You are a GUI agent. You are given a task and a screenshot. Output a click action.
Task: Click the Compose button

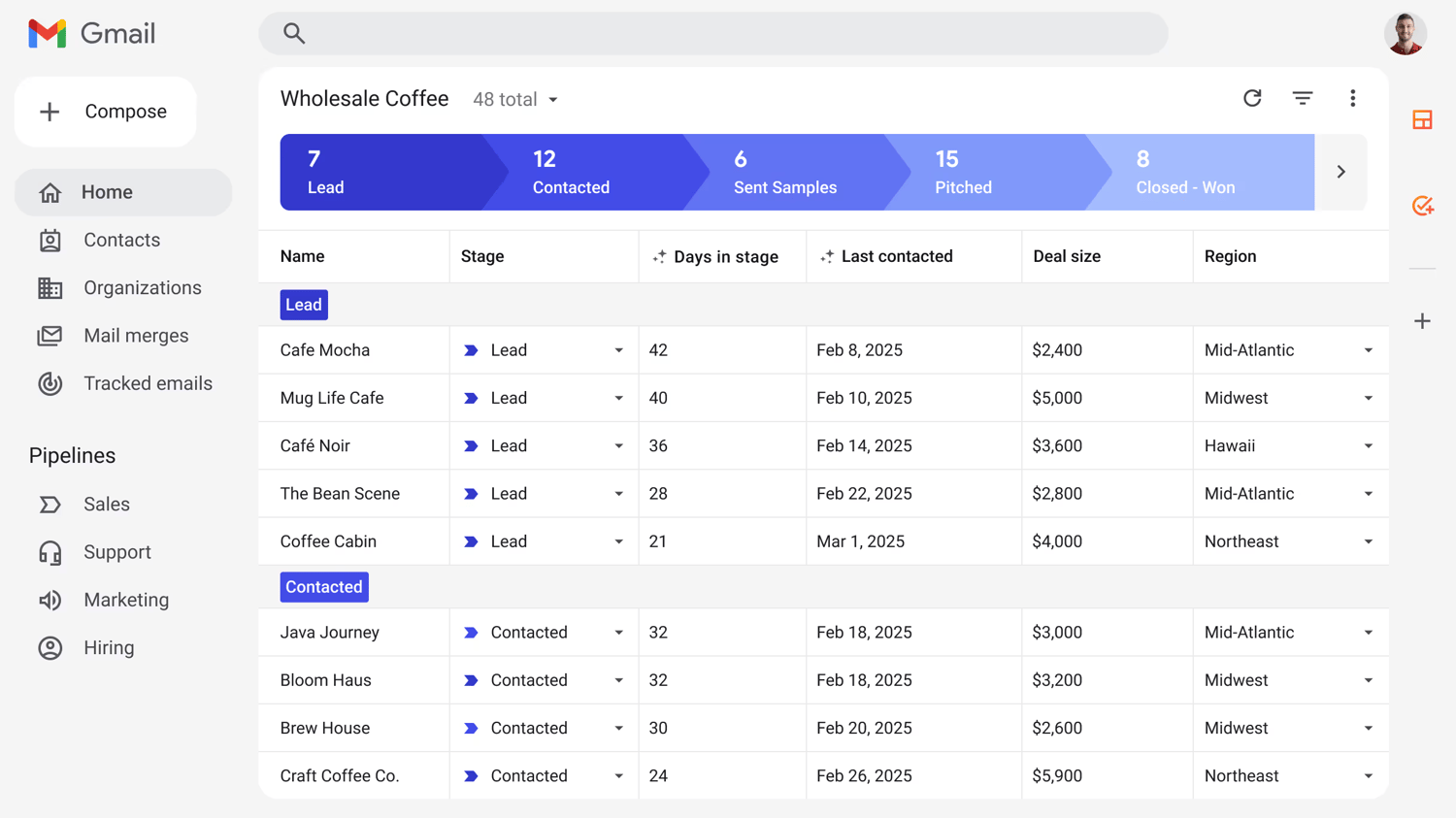click(x=105, y=111)
